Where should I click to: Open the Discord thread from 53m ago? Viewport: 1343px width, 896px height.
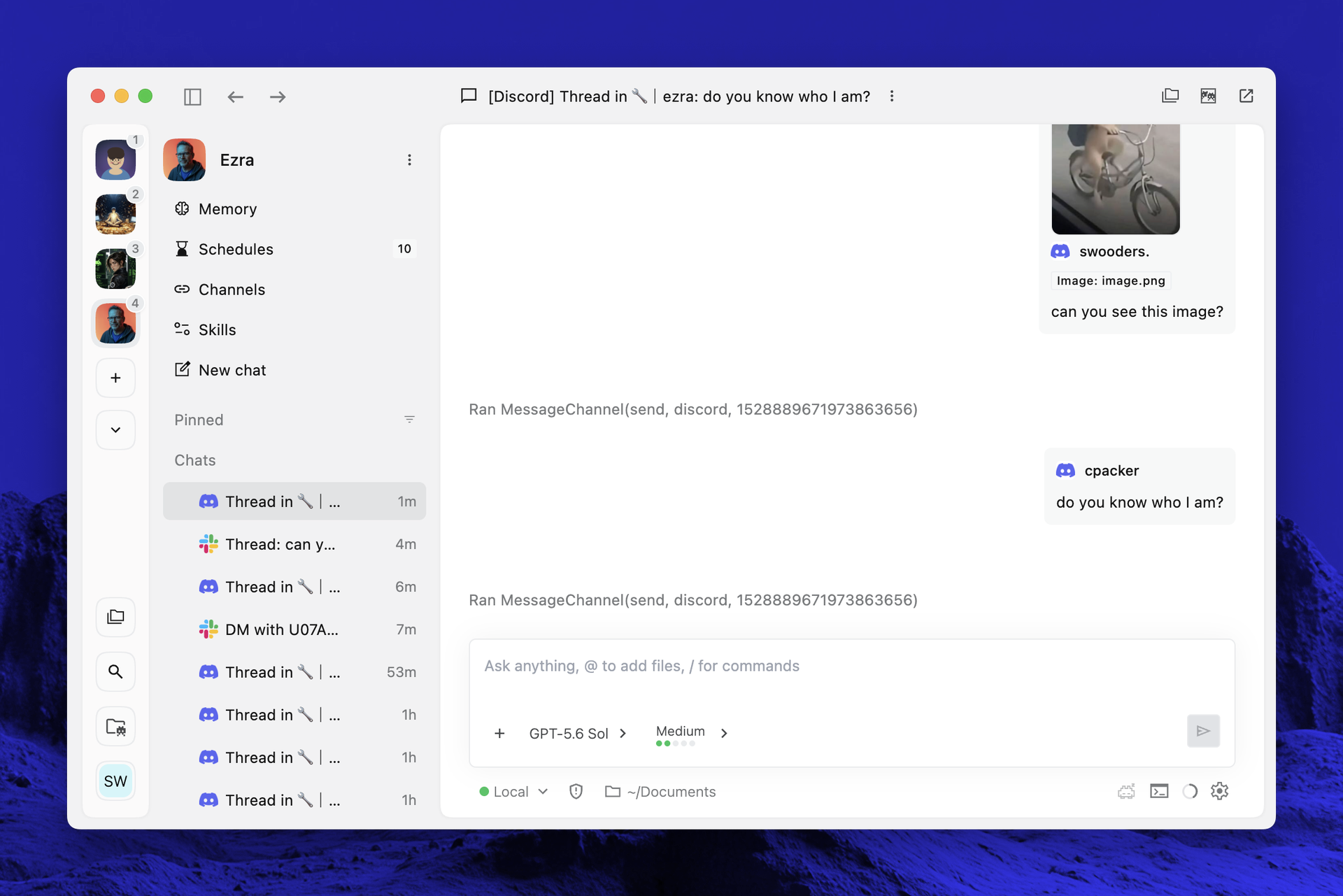point(294,672)
